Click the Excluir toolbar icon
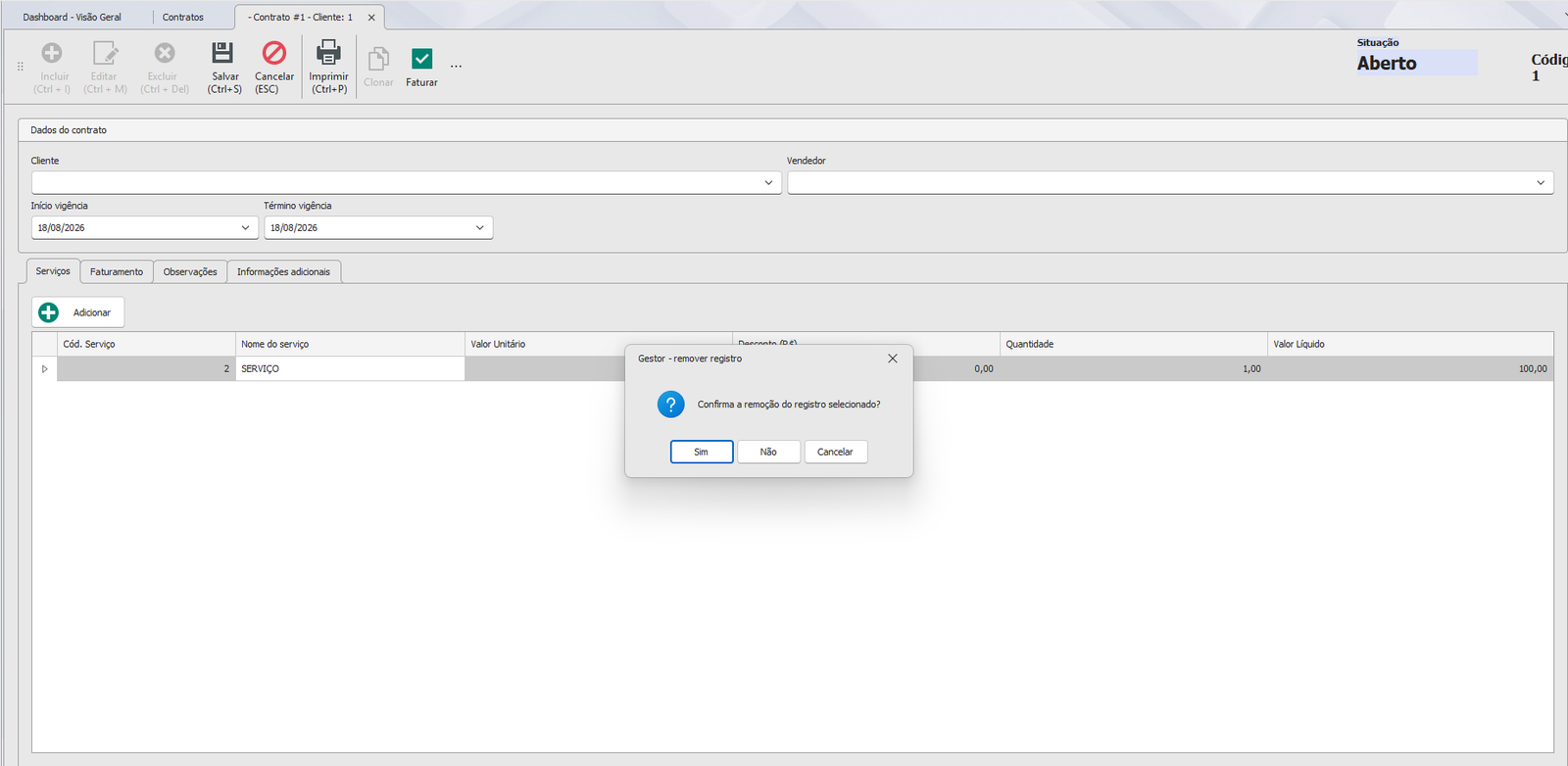1568x766 pixels. pyautogui.click(x=165, y=53)
